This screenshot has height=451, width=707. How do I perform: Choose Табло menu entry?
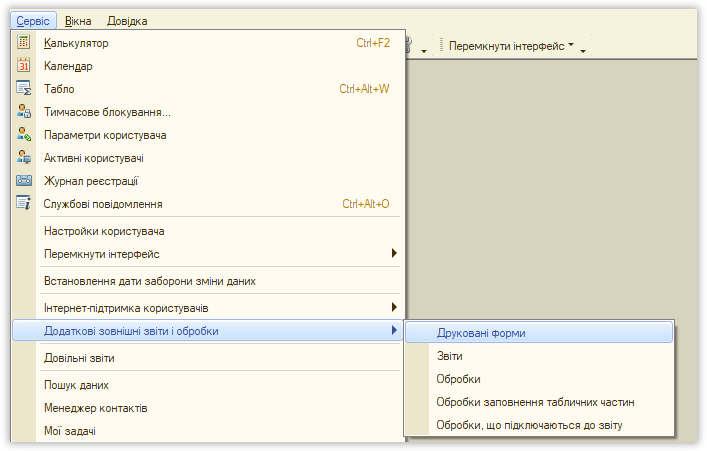click(x=207, y=89)
